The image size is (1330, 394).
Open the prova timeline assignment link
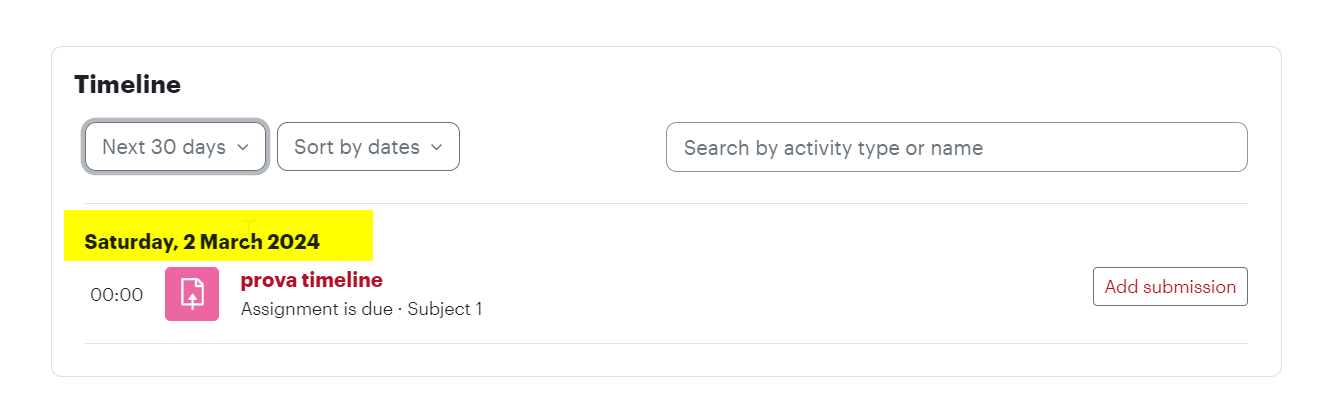click(x=311, y=280)
